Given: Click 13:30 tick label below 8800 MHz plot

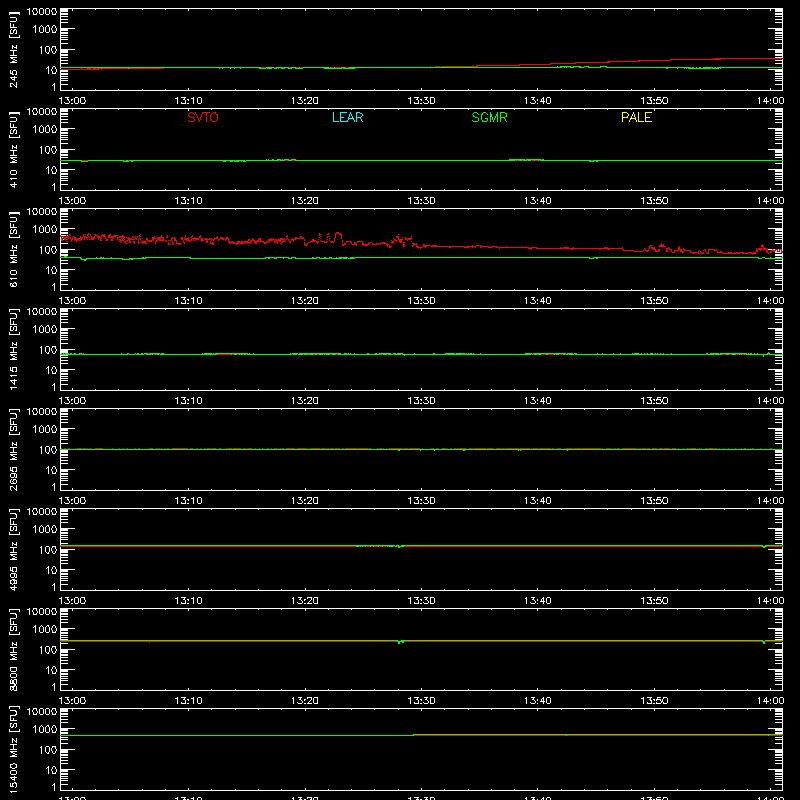Looking at the screenshot, I should [421, 701].
